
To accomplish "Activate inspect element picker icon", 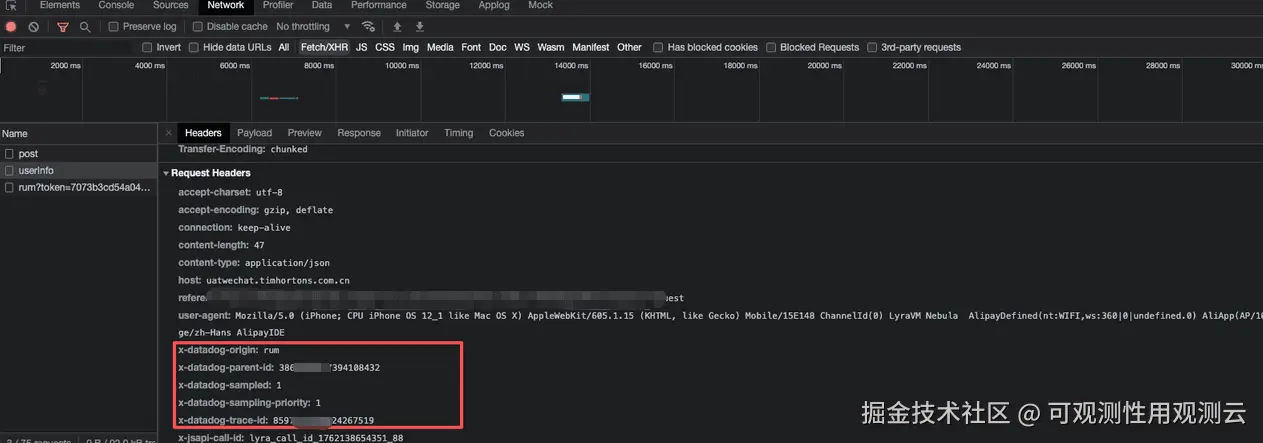I will tap(12, 6).
